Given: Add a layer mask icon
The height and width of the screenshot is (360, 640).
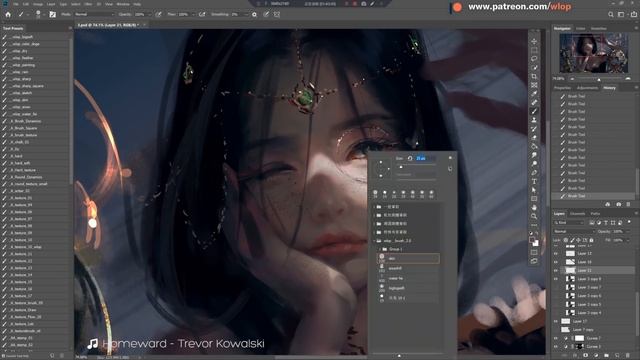Looking at the screenshot, I should 585,356.
